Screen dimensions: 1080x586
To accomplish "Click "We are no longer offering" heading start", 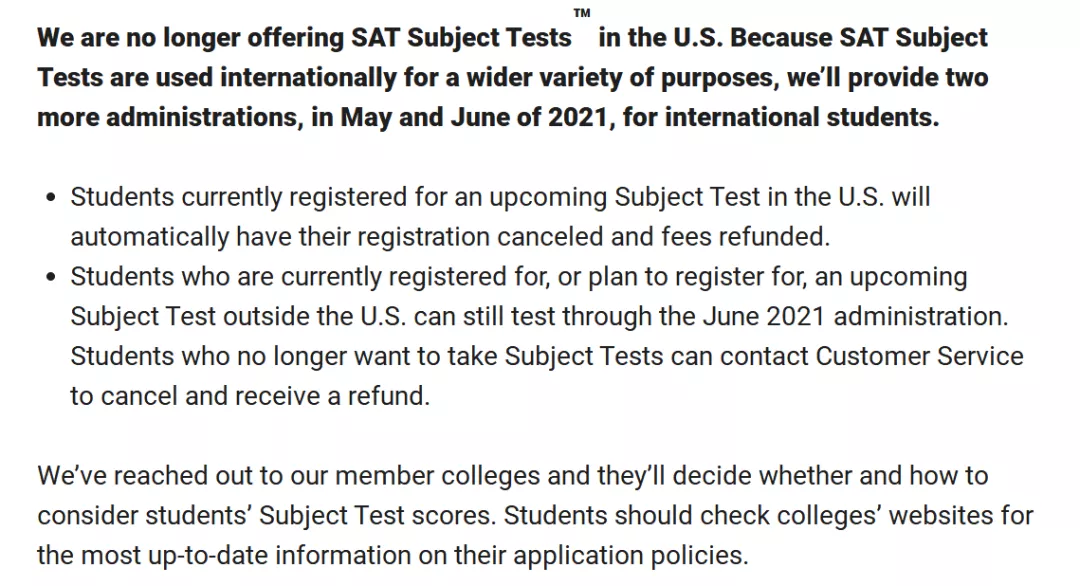I will 191,38.
